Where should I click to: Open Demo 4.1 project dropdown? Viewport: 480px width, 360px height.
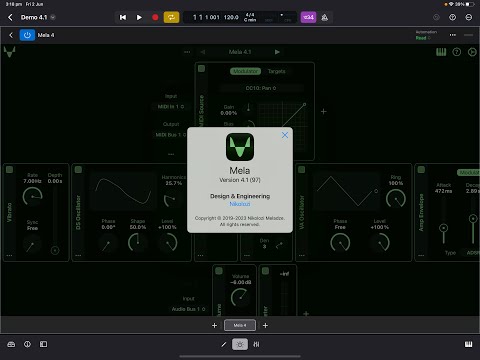tap(53, 17)
